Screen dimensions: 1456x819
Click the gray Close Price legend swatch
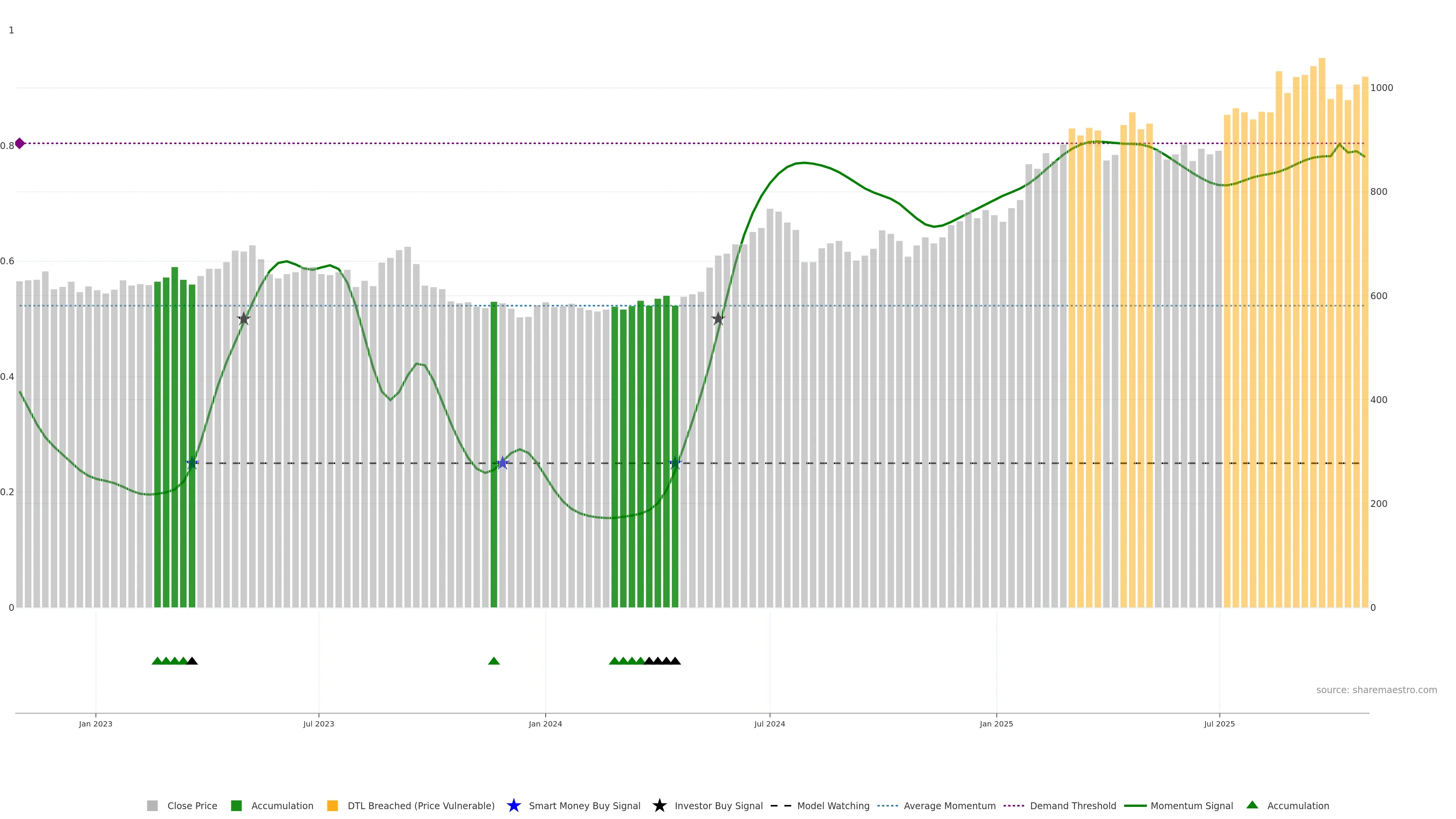click(x=152, y=806)
